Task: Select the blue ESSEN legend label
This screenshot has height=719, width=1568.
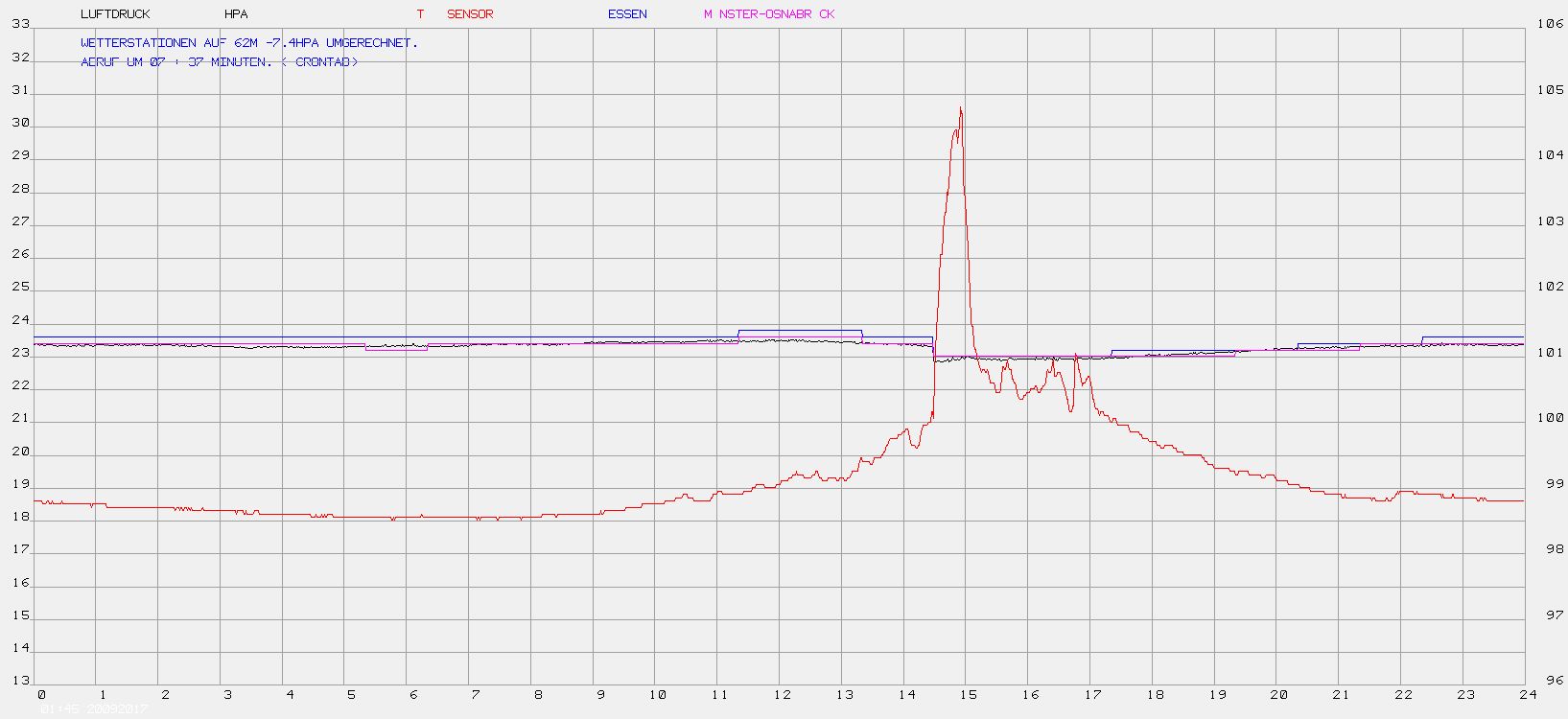Action: 627,14
